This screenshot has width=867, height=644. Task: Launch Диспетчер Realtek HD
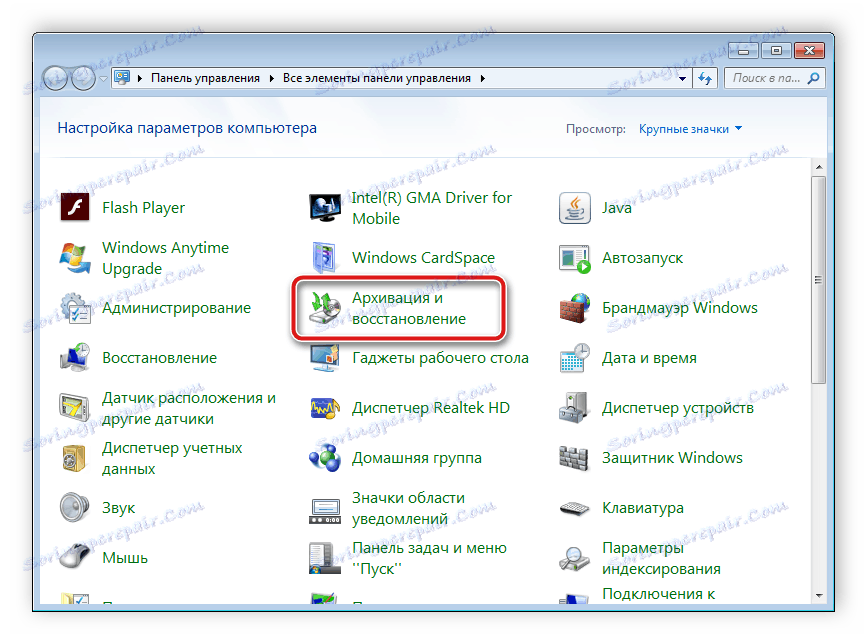pyautogui.click(x=429, y=407)
